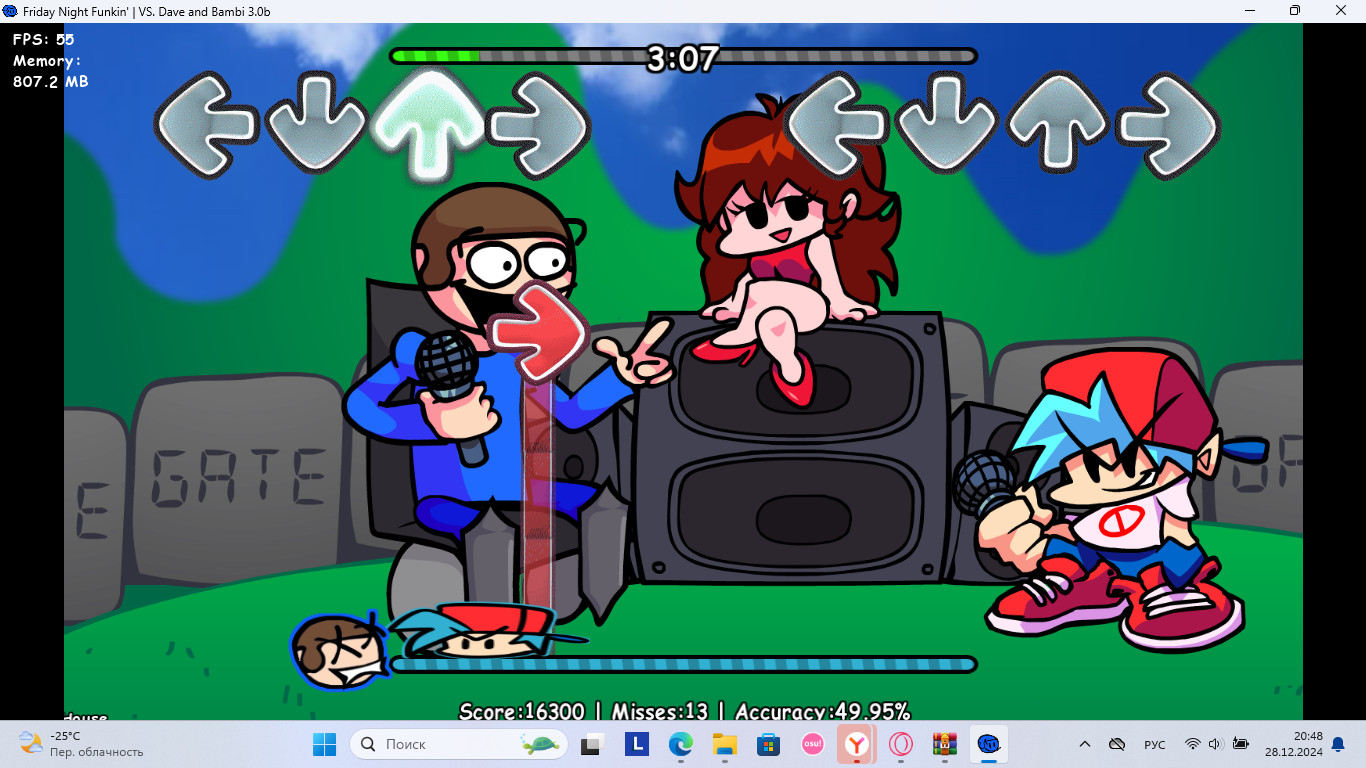This screenshot has height=768, width=1366.
Task: Expand the hidden system tray icons
Action: click(1085, 744)
